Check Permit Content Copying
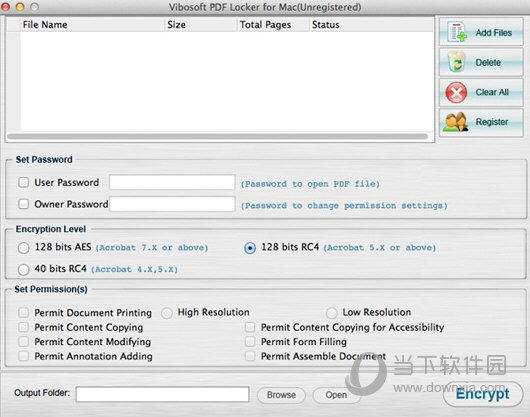Screen dimensions: 530x417 23,327
